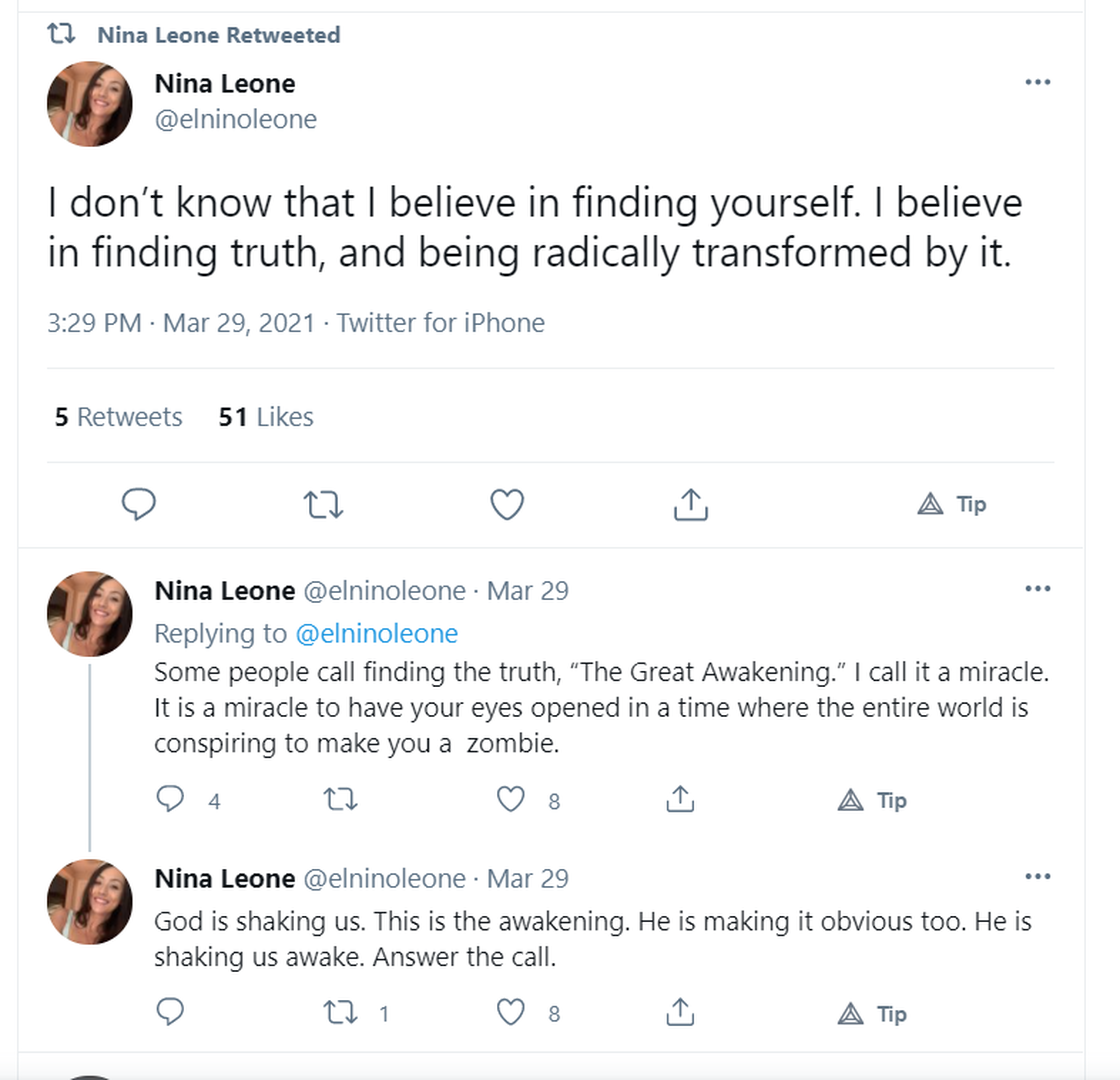Screen dimensions: 1120x1080
Task: Retweet the main tweet about finding truth
Action: (x=323, y=505)
